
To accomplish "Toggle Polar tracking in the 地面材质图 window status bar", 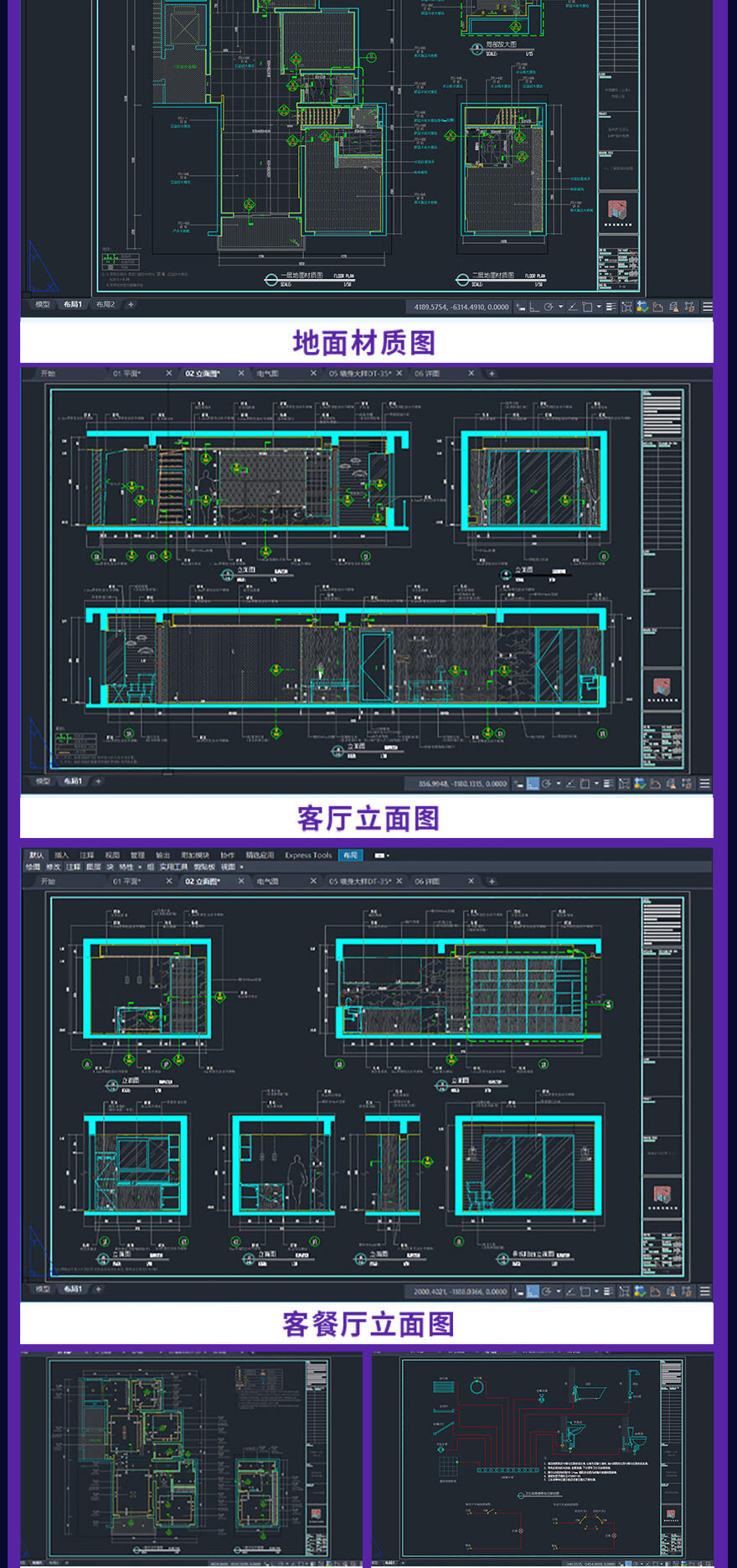I will point(548,307).
